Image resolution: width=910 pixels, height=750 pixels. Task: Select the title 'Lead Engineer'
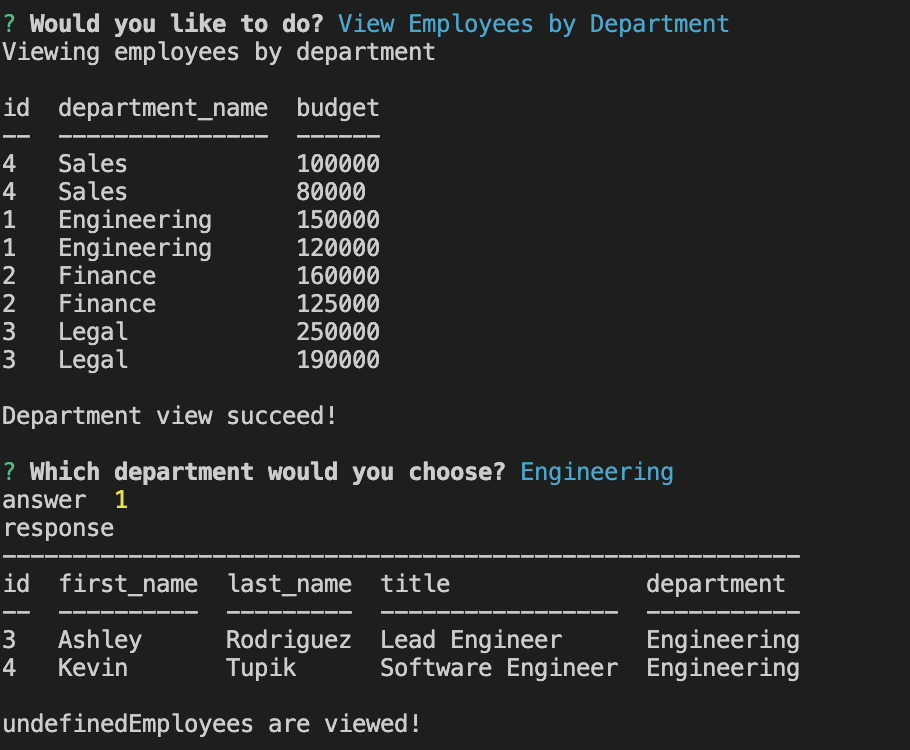click(x=471, y=641)
